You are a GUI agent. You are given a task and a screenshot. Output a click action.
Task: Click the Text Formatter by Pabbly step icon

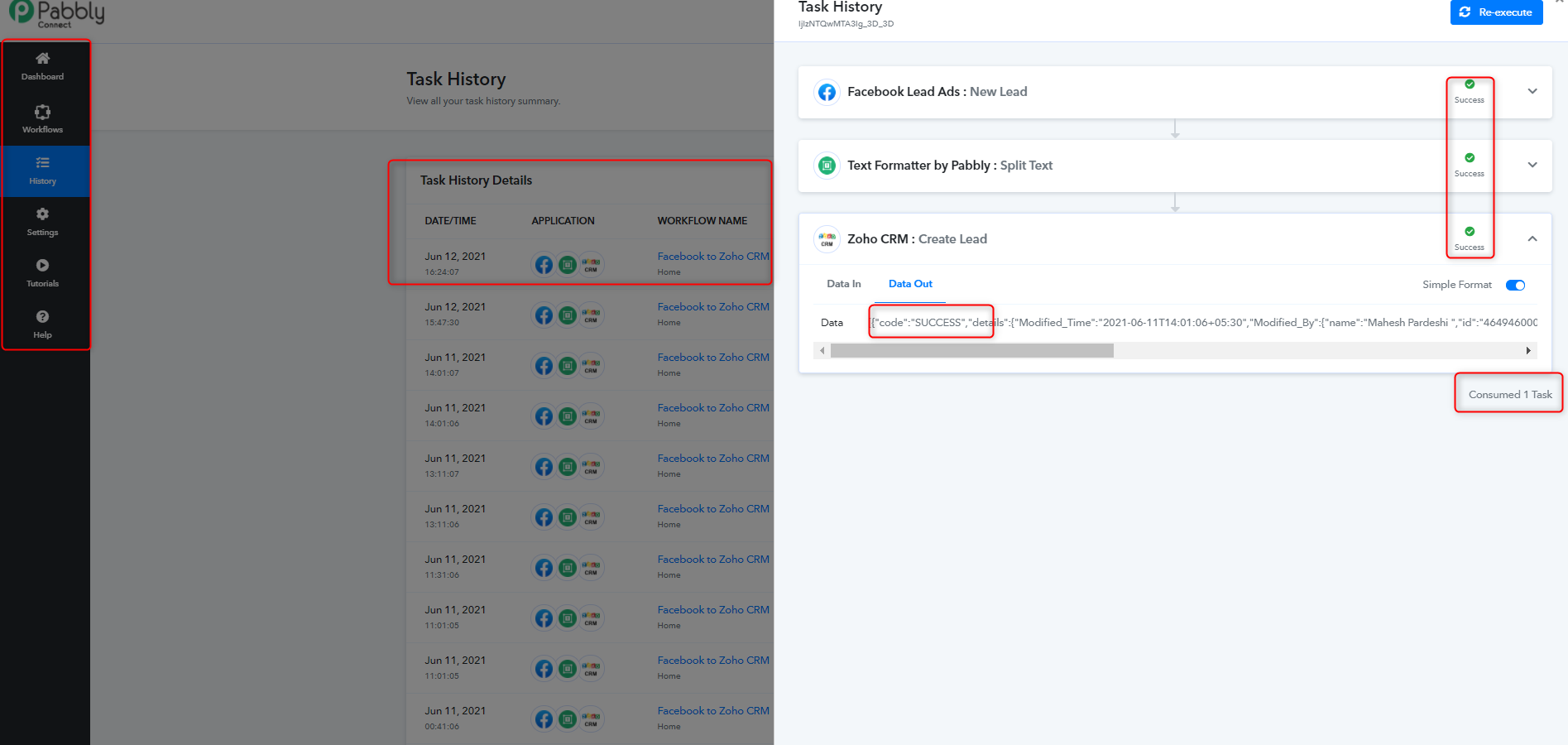(x=827, y=166)
